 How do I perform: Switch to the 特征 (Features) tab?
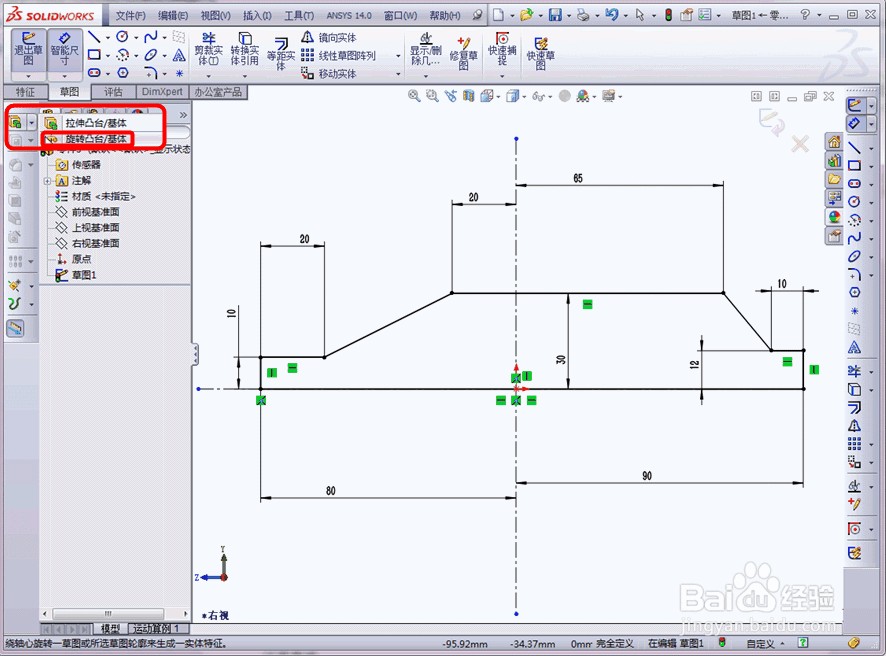tap(25, 92)
